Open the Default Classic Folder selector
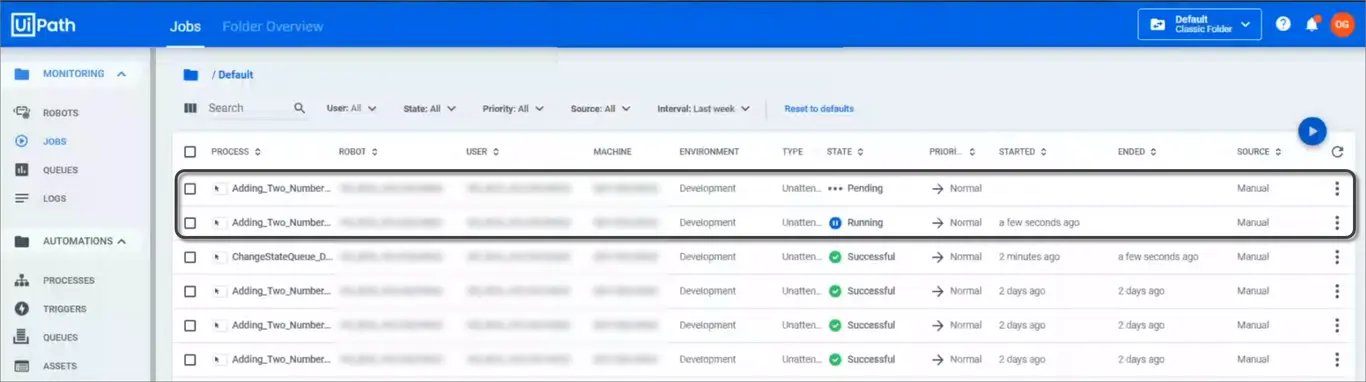The image size is (1366, 382). 1199,24
